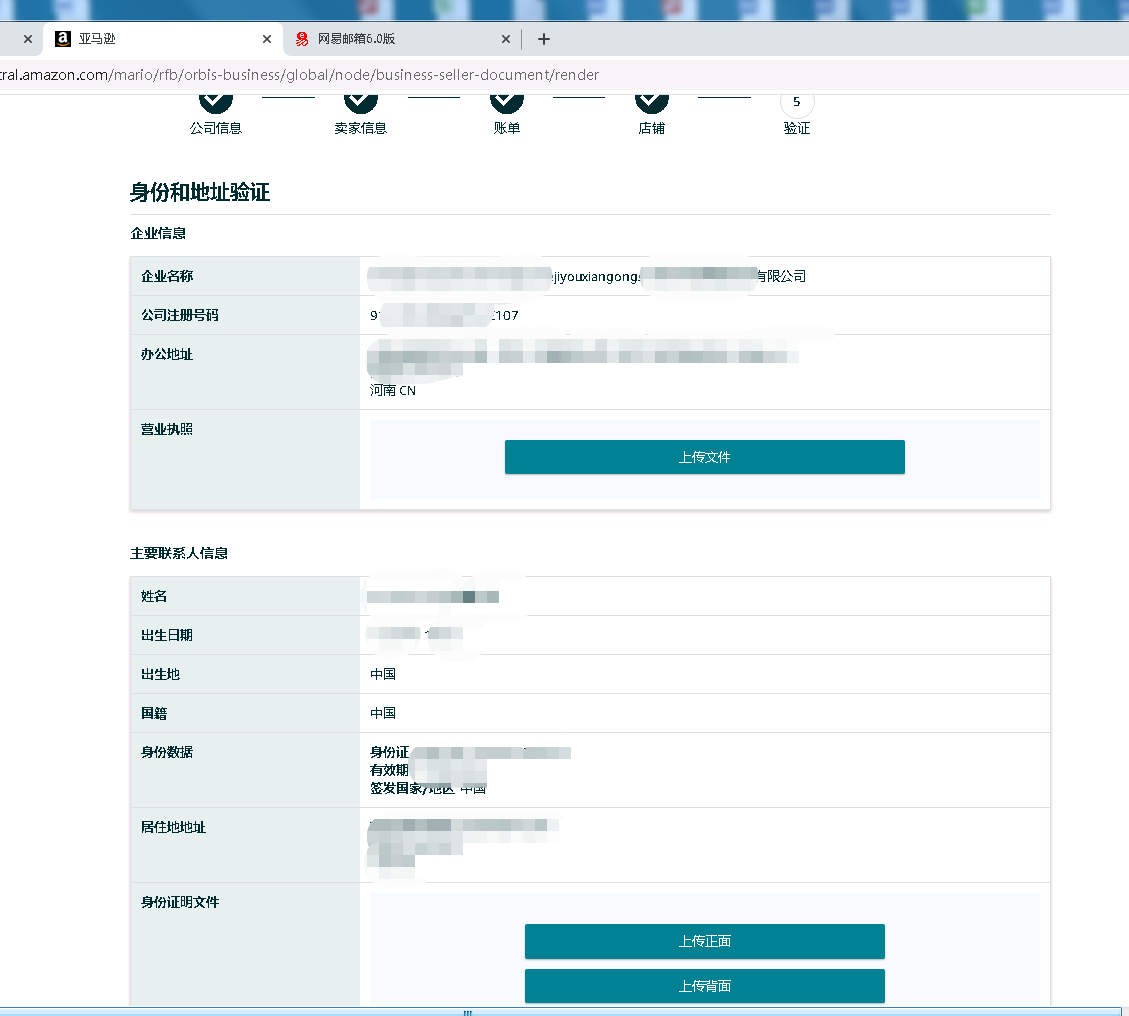Screen dimensions: 1129x1016
Task: Click the 验证 step label text
Action: pyautogui.click(x=797, y=128)
